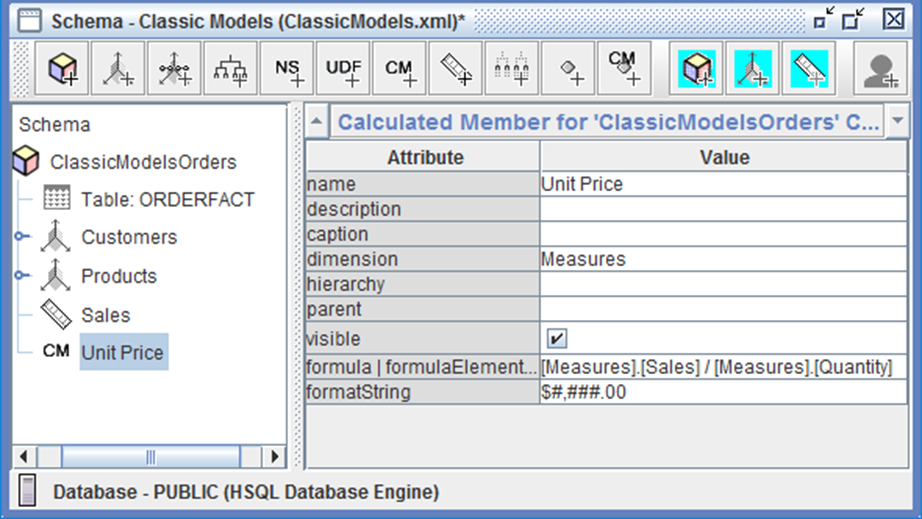Click the Add Cube toolbar icon
Screen dimensions: 922x519
click(x=63, y=69)
